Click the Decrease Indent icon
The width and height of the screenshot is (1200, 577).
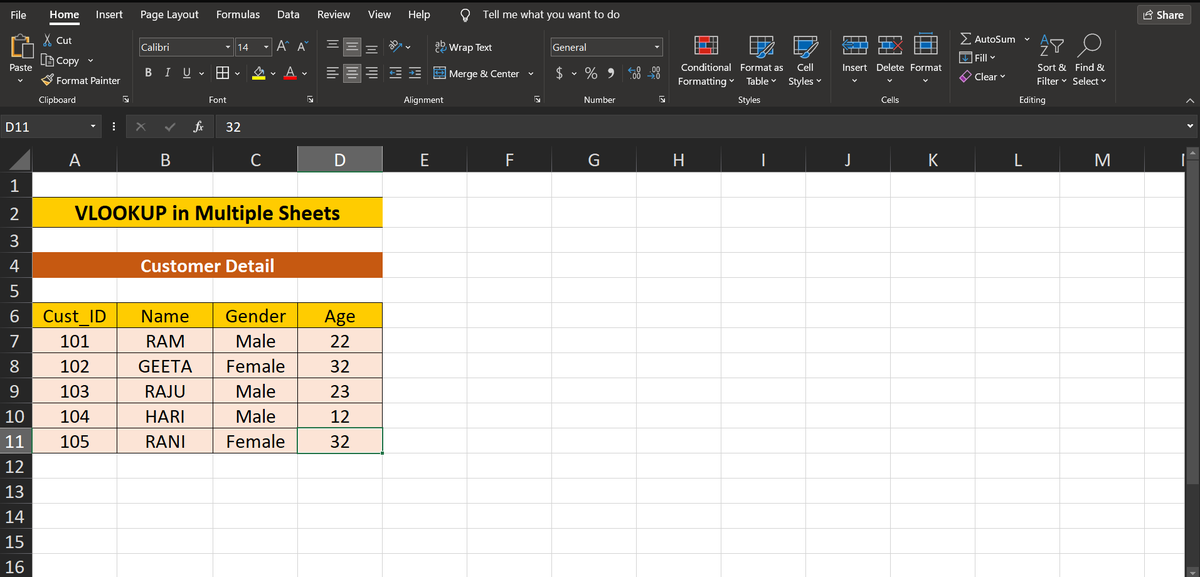pos(397,73)
